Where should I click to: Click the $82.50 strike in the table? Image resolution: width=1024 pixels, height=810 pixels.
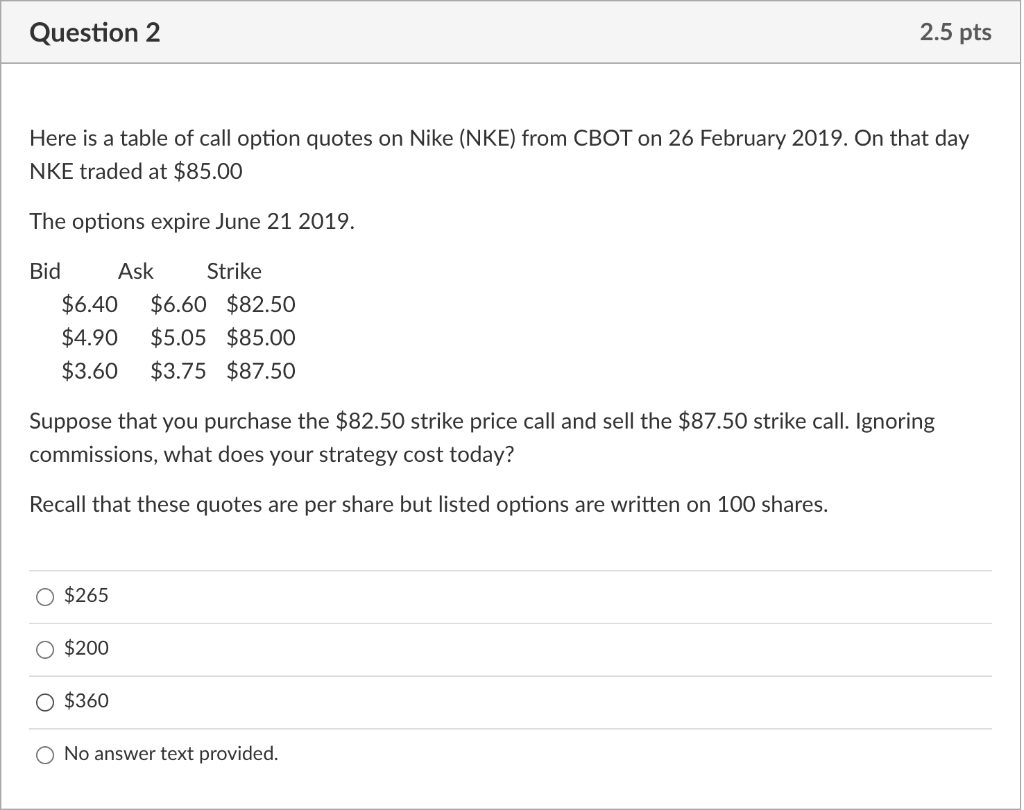point(261,304)
